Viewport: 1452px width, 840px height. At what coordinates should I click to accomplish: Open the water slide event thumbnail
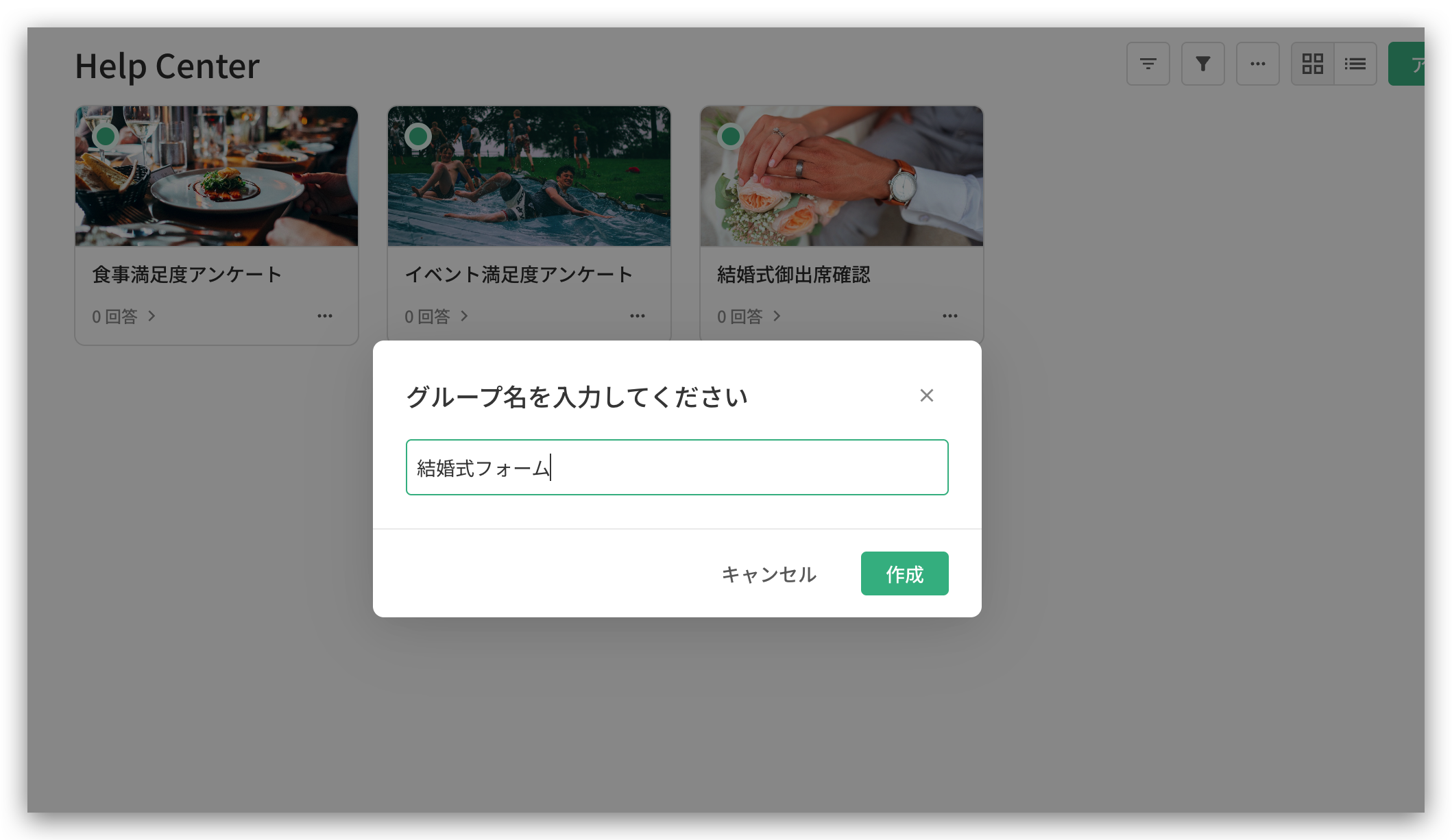coord(529,176)
